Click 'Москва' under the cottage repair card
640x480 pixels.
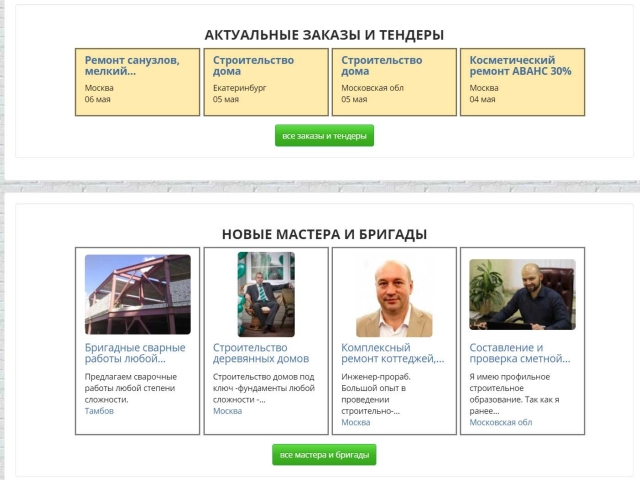point(355,423)
